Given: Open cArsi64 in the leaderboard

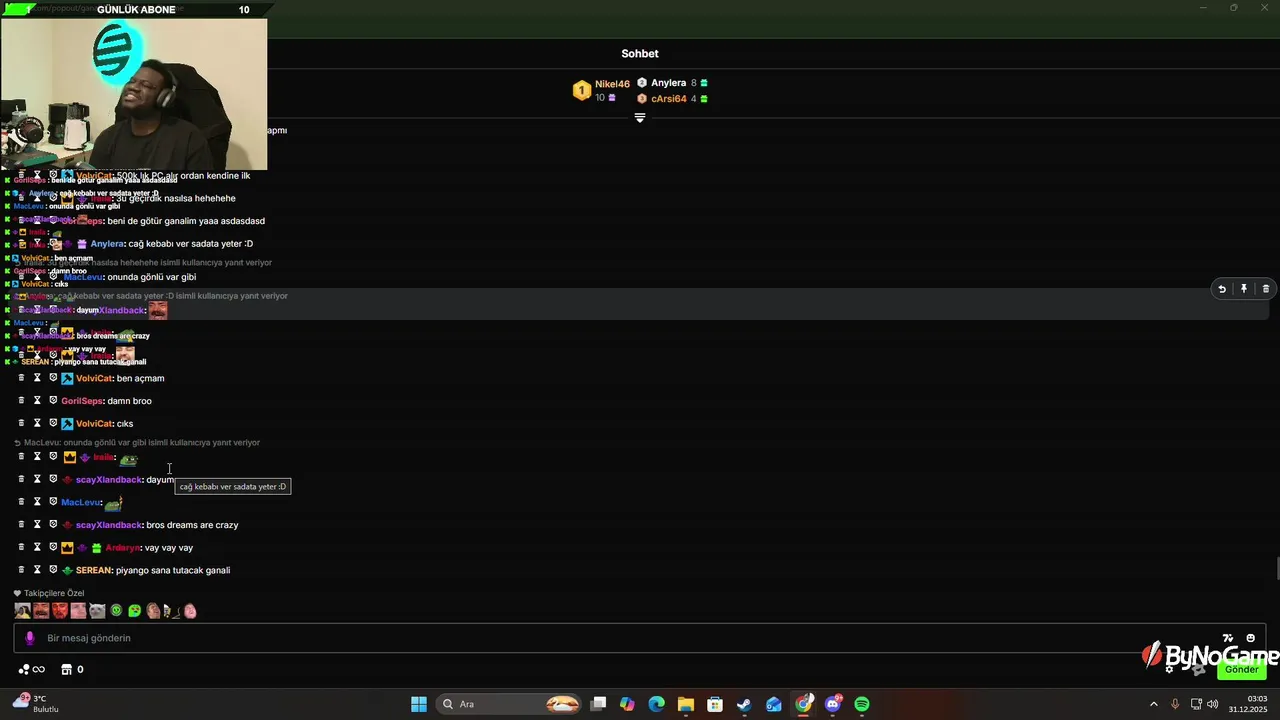Looking at the screenshot, I should pyautogui.click(x=669, y=99).
